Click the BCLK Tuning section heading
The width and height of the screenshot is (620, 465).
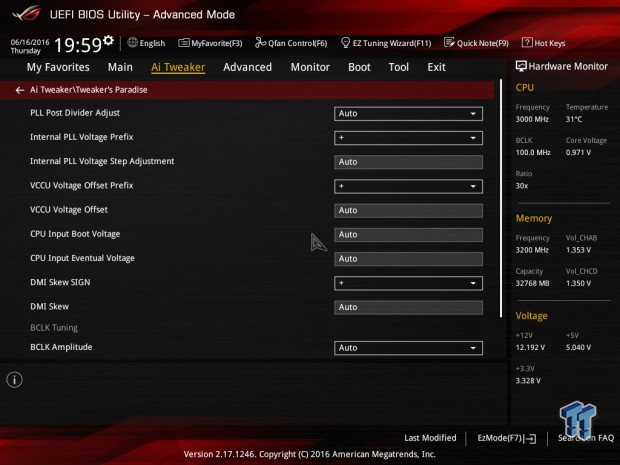point(54,328)
